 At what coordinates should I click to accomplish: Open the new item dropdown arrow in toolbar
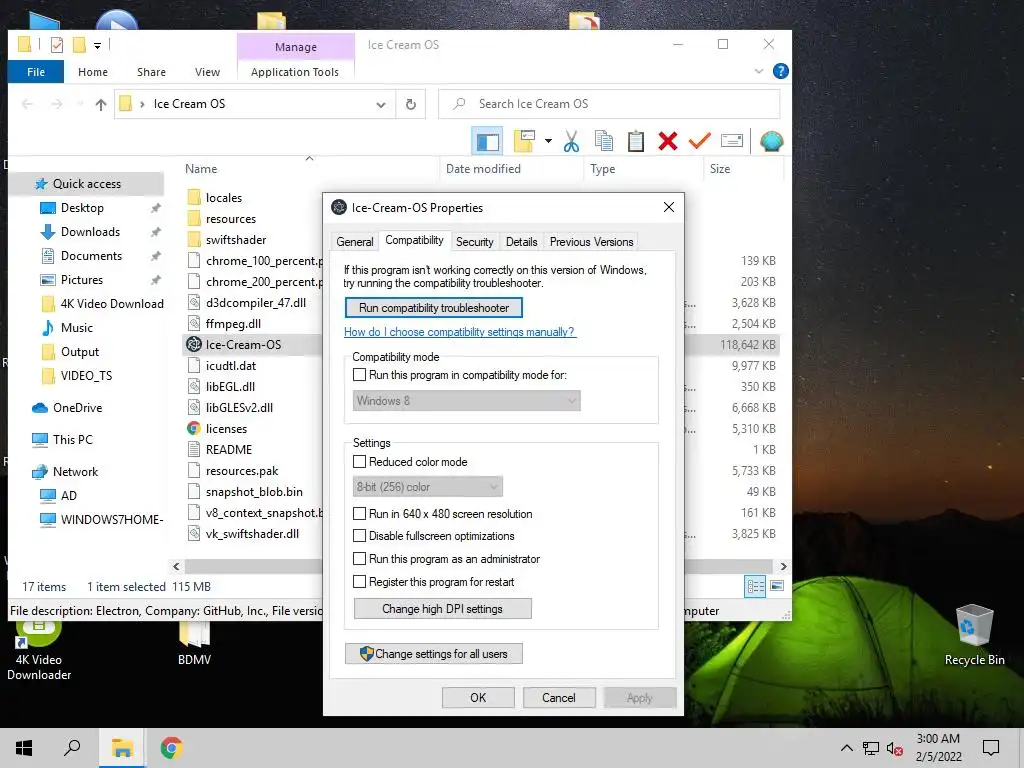[x=548, y=141]
